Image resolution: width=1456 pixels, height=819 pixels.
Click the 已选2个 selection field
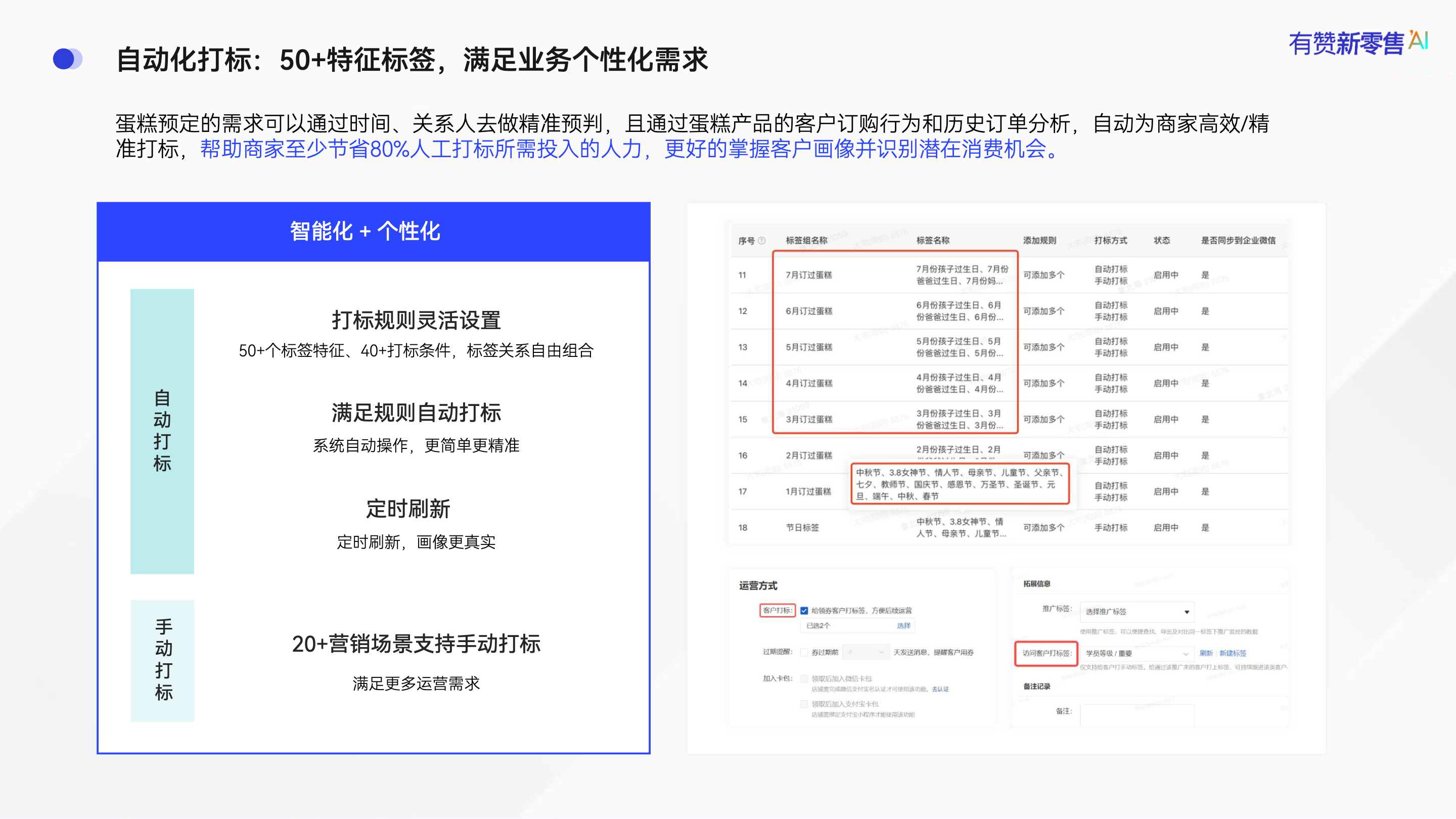pyautogui.click(x=857, y=626)
